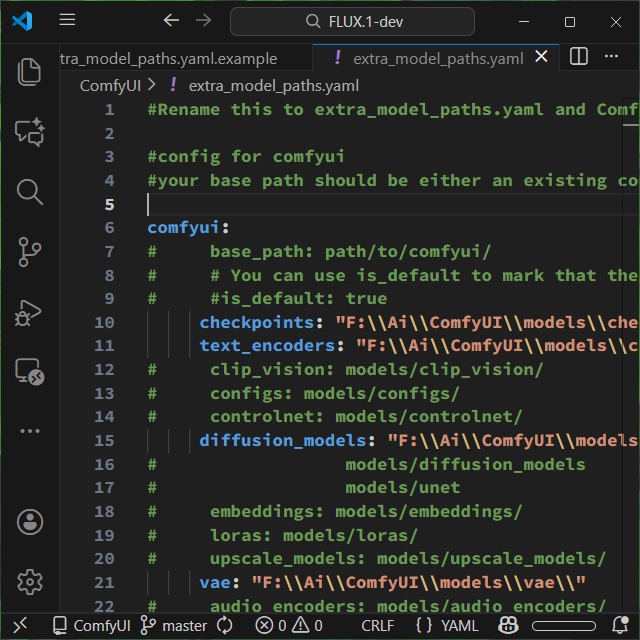This screenshot has width=640, height=640.
Task: Open the Chat panel icon
Action: (29, 131)
